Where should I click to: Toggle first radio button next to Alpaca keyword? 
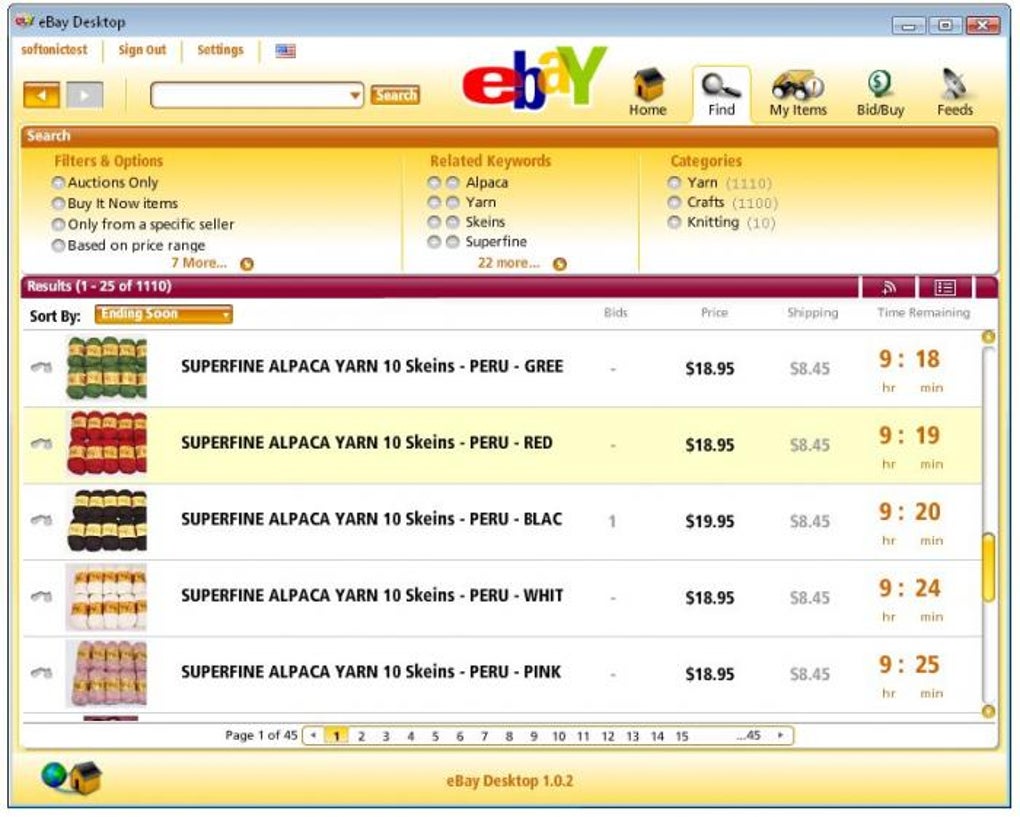click(x=434, y=183)
